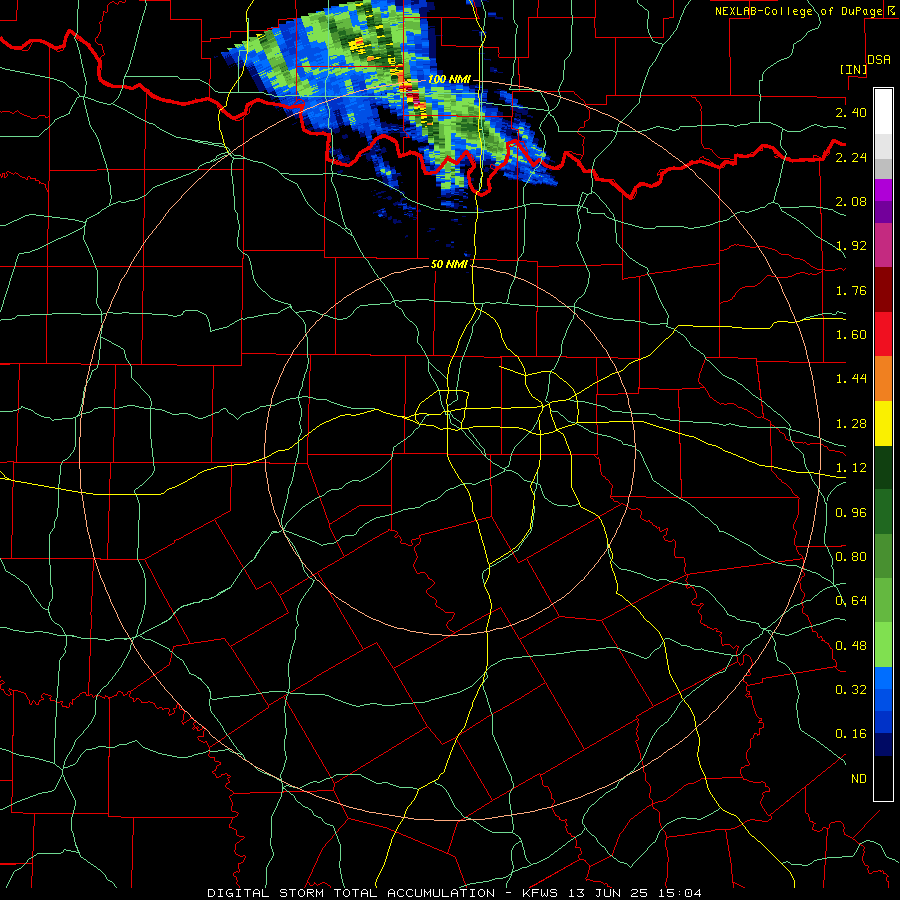Pick the white swatch at the top of the color scale
This screenshot has height=900, width=900.
[x=883, y=111]
